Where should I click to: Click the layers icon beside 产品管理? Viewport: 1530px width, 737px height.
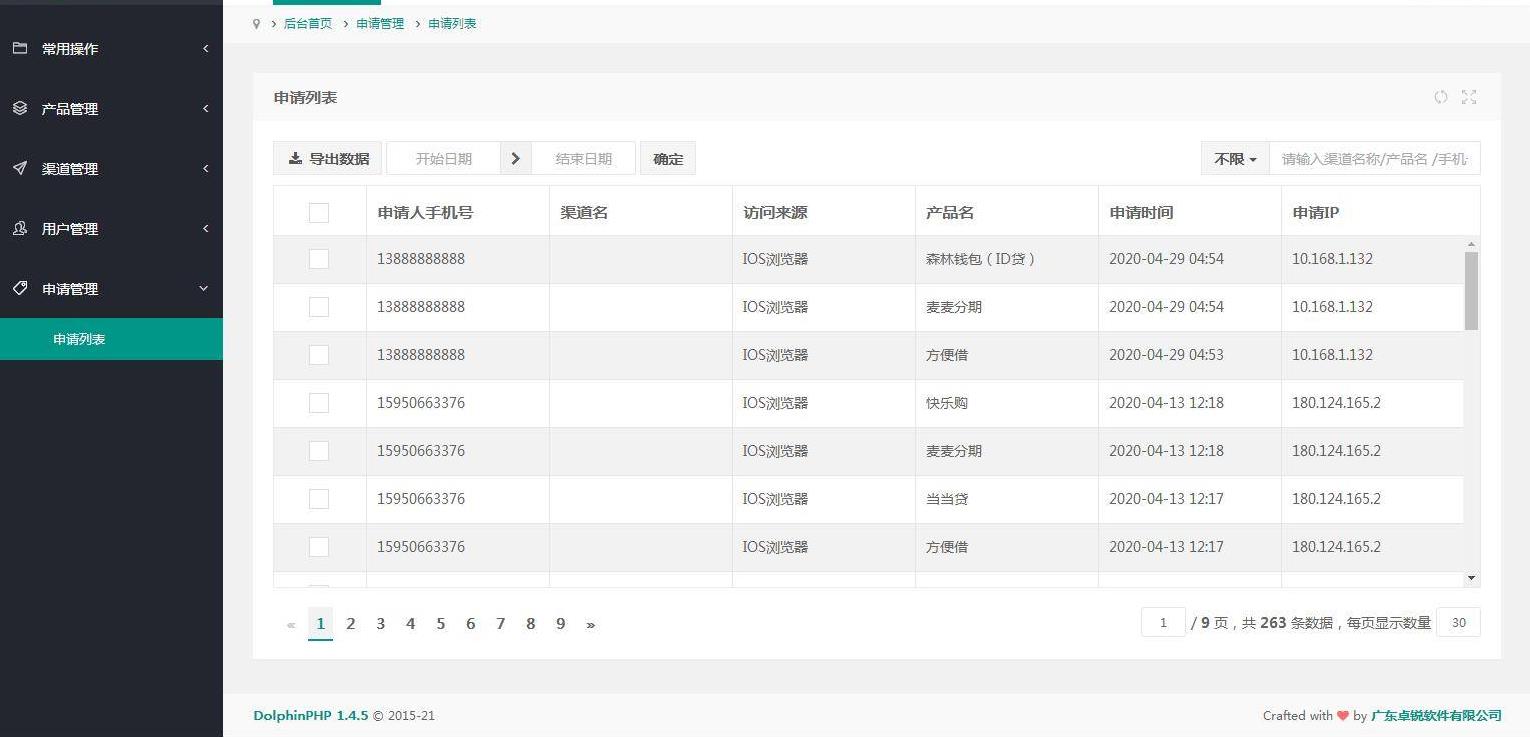click(x=20, y=108)
